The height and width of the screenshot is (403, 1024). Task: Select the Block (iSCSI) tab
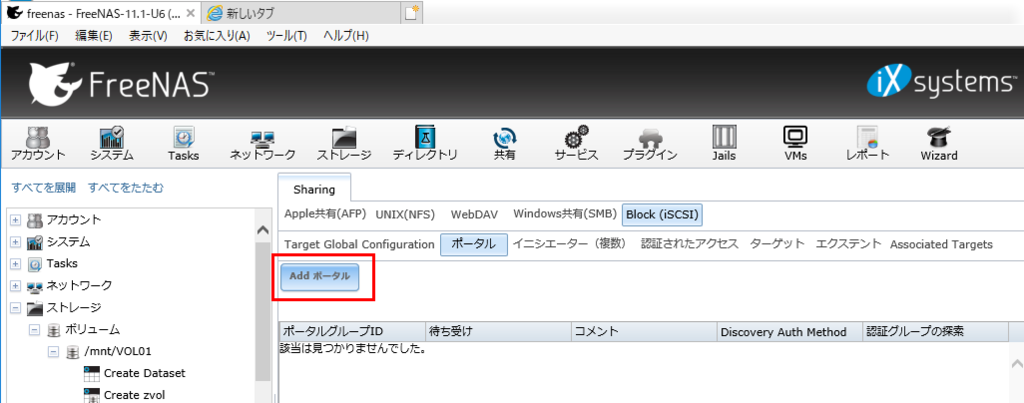point(663,214)
